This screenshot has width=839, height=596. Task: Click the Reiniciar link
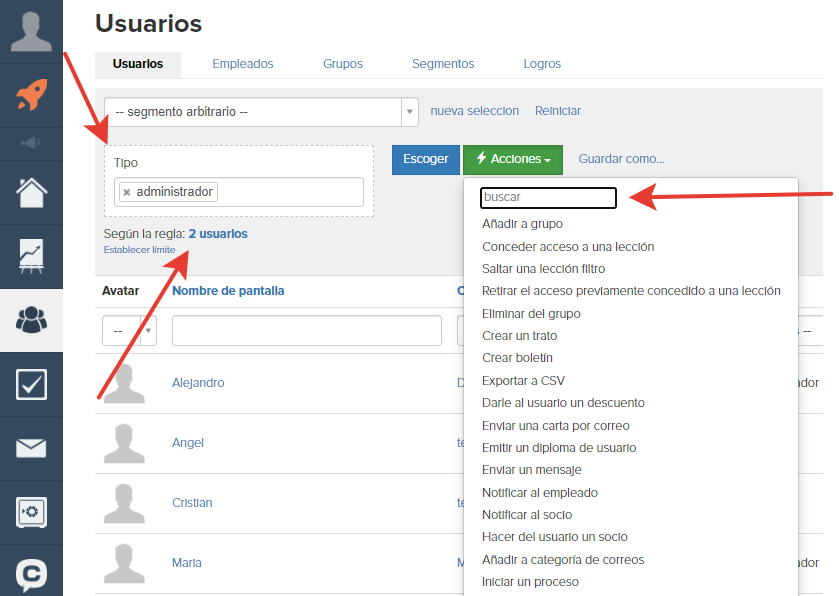558,111
